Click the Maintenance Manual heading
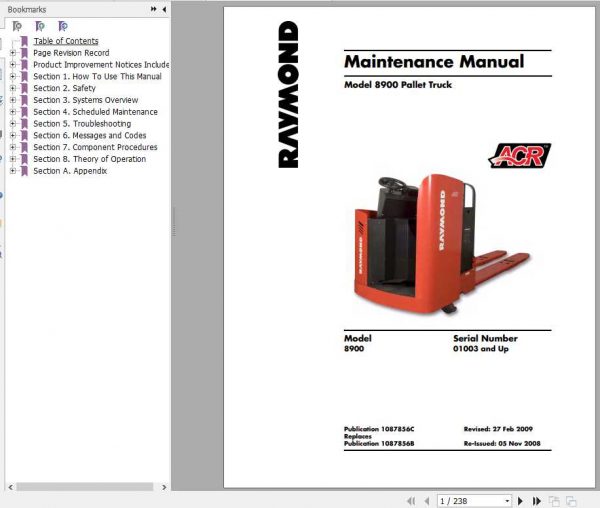The width and height of the screenshot is (600, 508). click(434, 62)
